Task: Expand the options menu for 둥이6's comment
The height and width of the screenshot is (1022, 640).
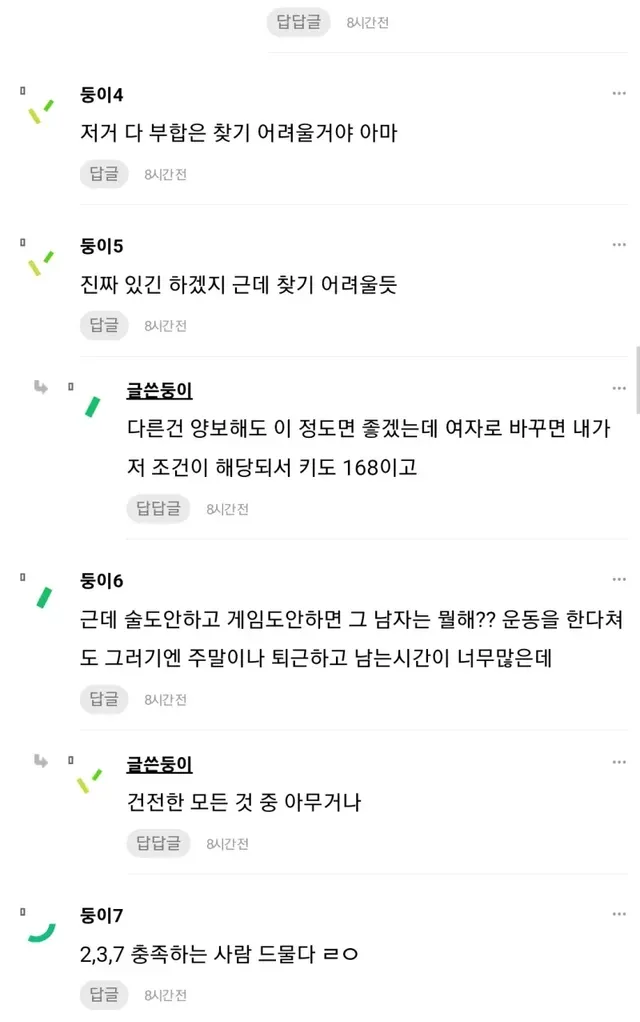Action: [619, 580]
